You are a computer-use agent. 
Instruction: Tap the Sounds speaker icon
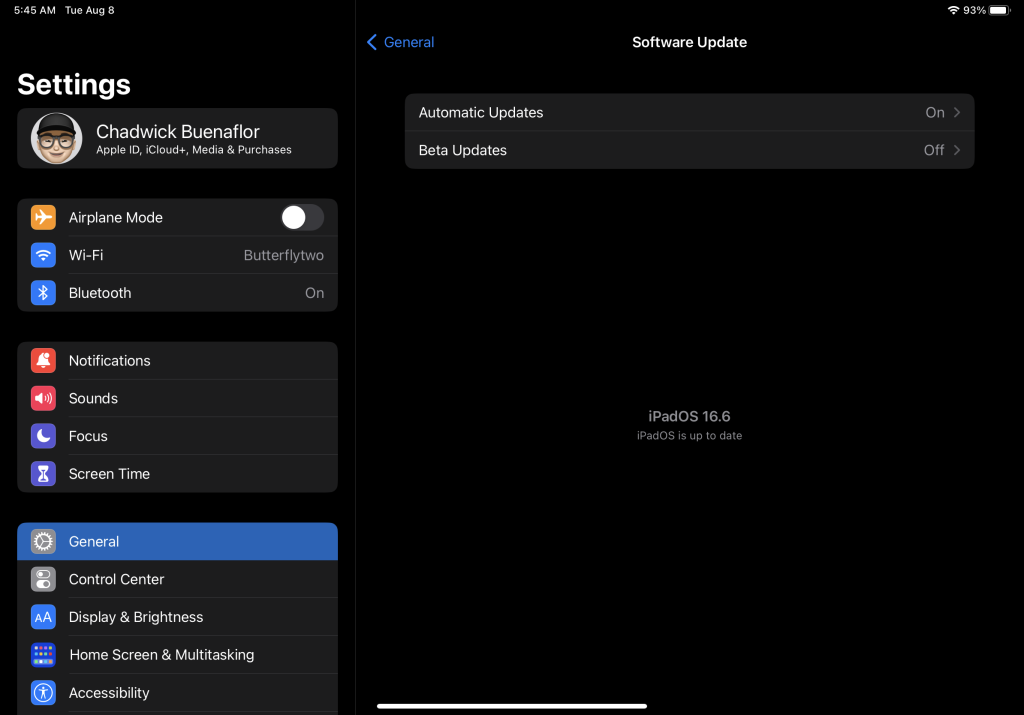(x=43, y=398)
